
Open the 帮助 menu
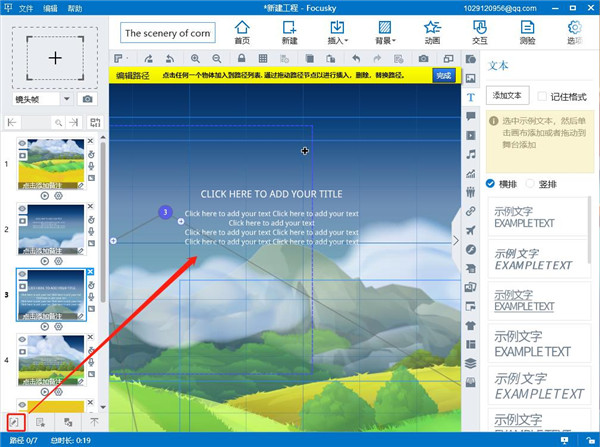tap(75, 8)
